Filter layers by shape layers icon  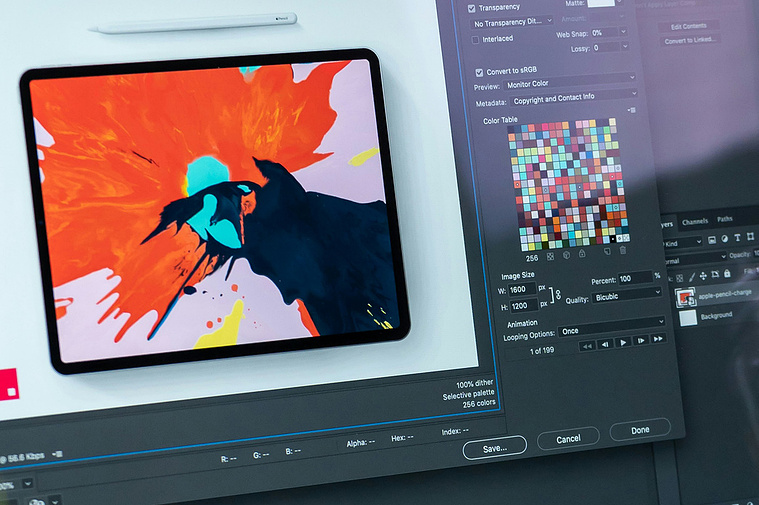[750, 236]
